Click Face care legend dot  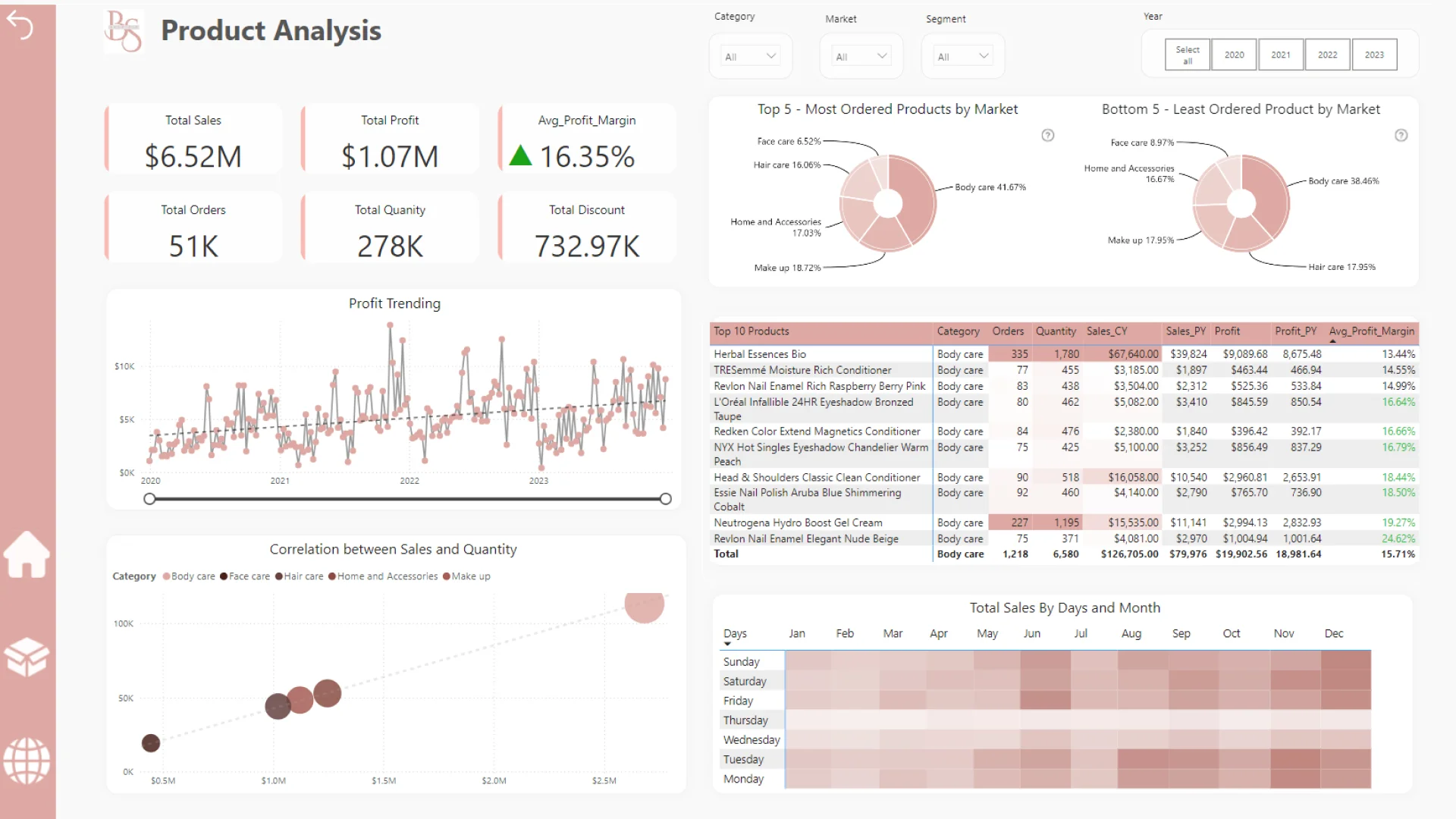[224, 576]
